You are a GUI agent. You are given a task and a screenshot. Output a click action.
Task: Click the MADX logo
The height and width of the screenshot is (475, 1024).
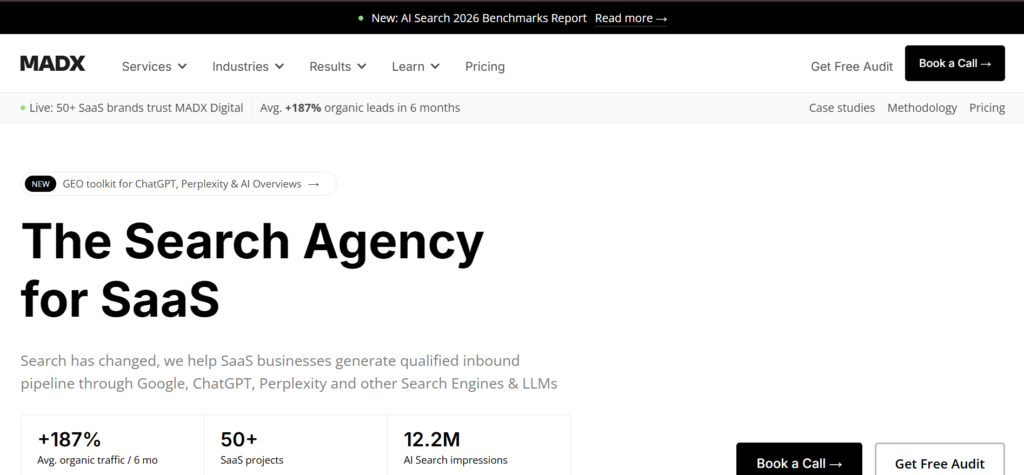[x=52, y=63]
